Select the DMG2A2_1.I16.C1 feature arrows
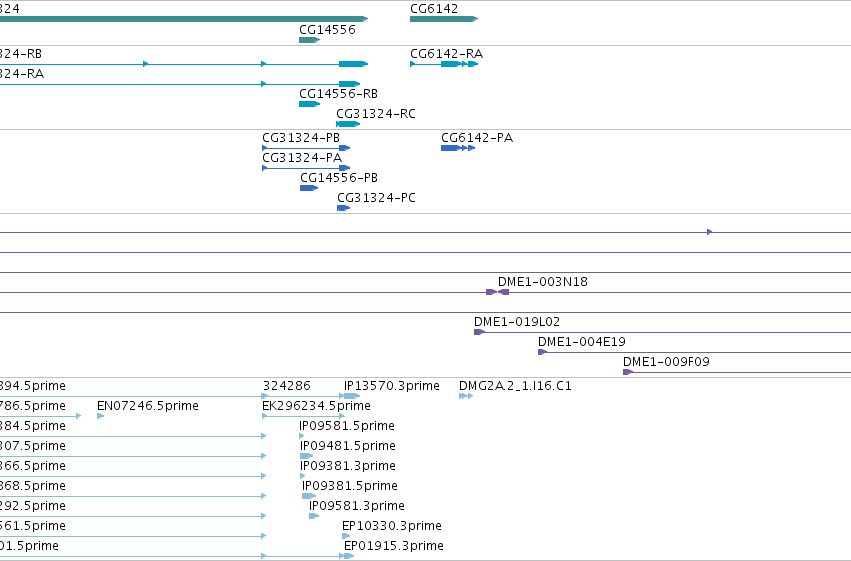851x561 pixels. coord(466,396)
